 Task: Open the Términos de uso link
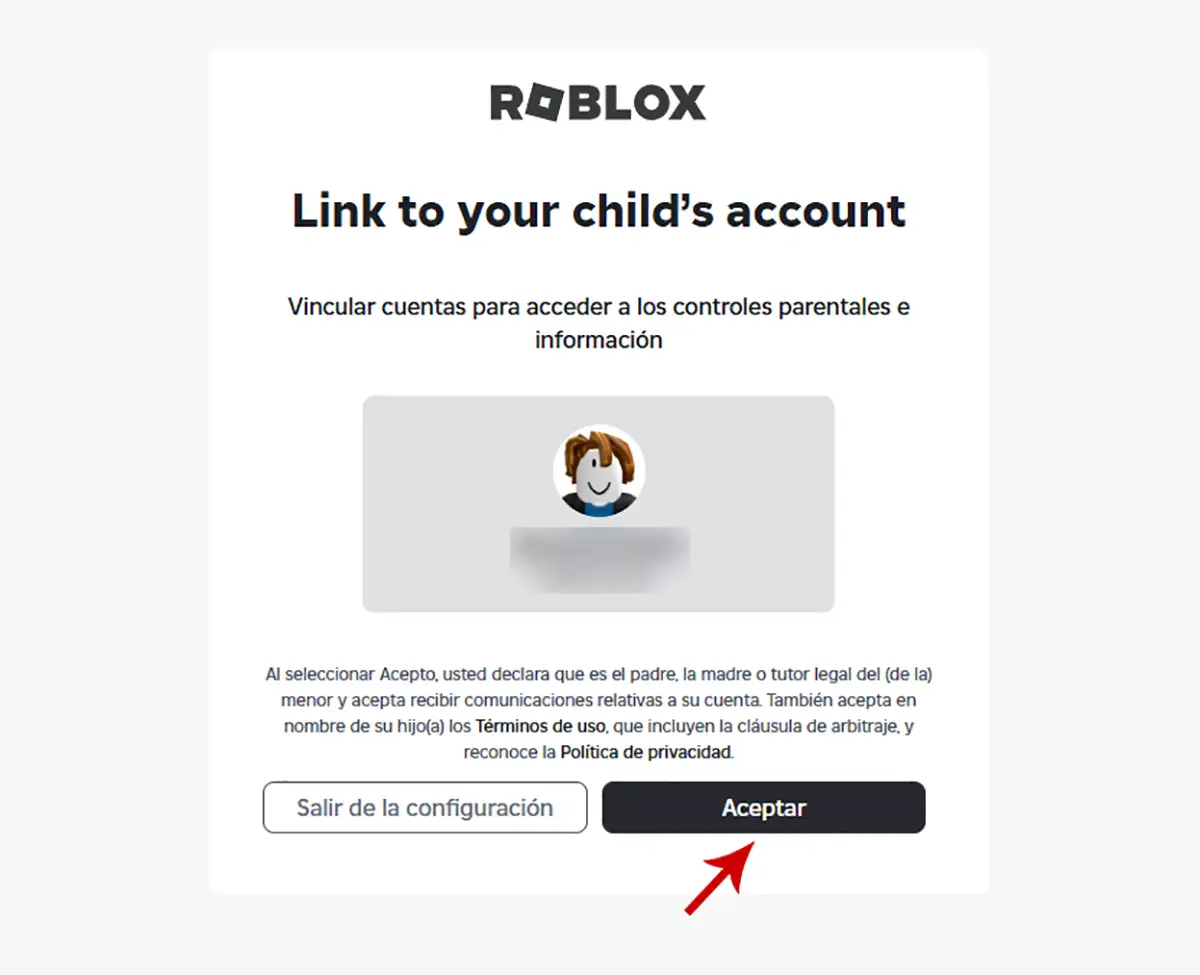pyautogui.click(x=526, y=726)
